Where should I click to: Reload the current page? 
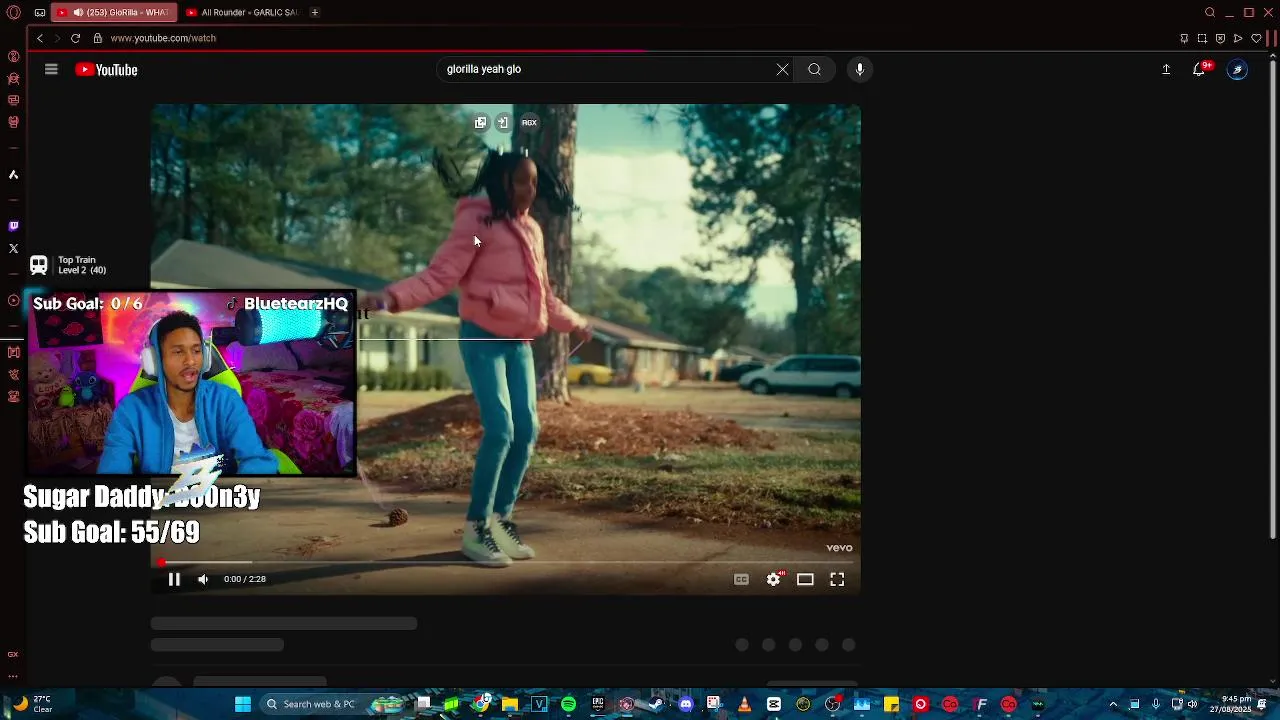(75, 38)
